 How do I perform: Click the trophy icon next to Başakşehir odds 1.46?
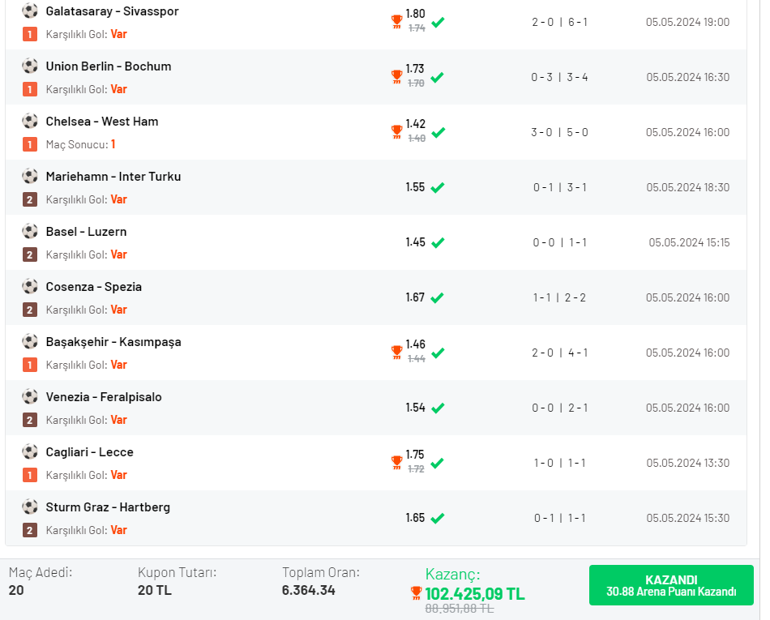click(x=396, y=352)
